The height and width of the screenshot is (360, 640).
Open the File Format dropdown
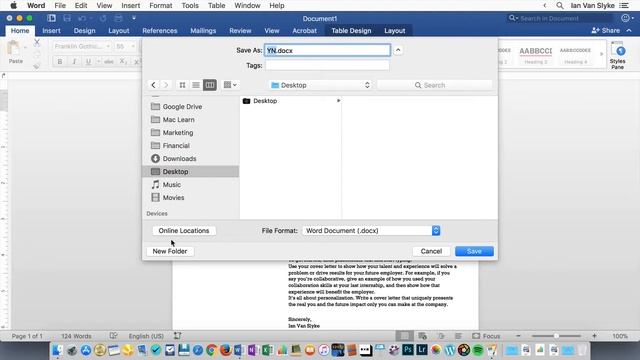[371, 231]
